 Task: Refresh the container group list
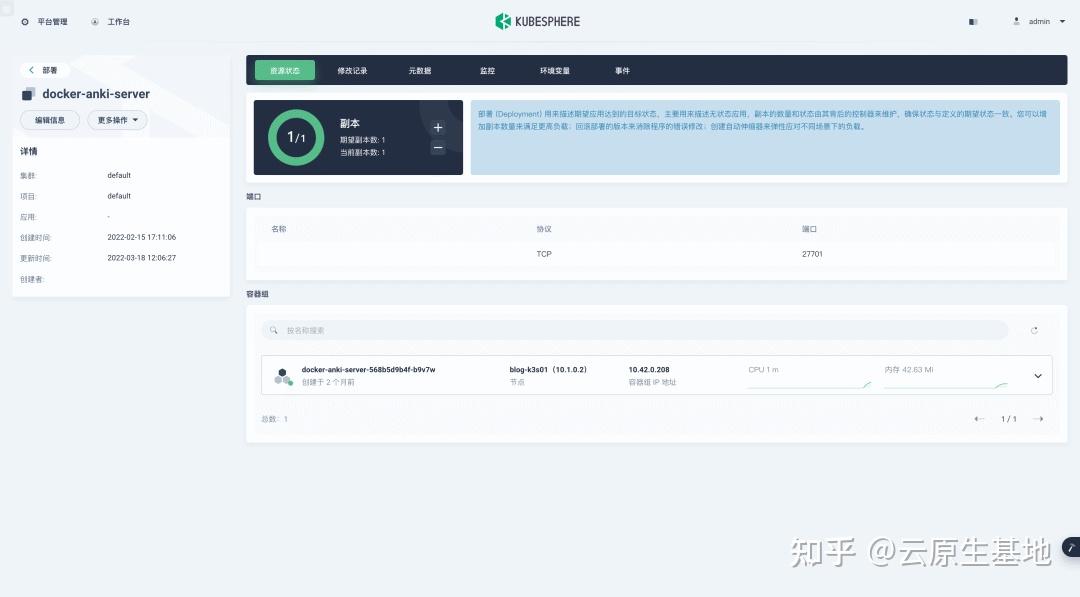(1034, 330)
